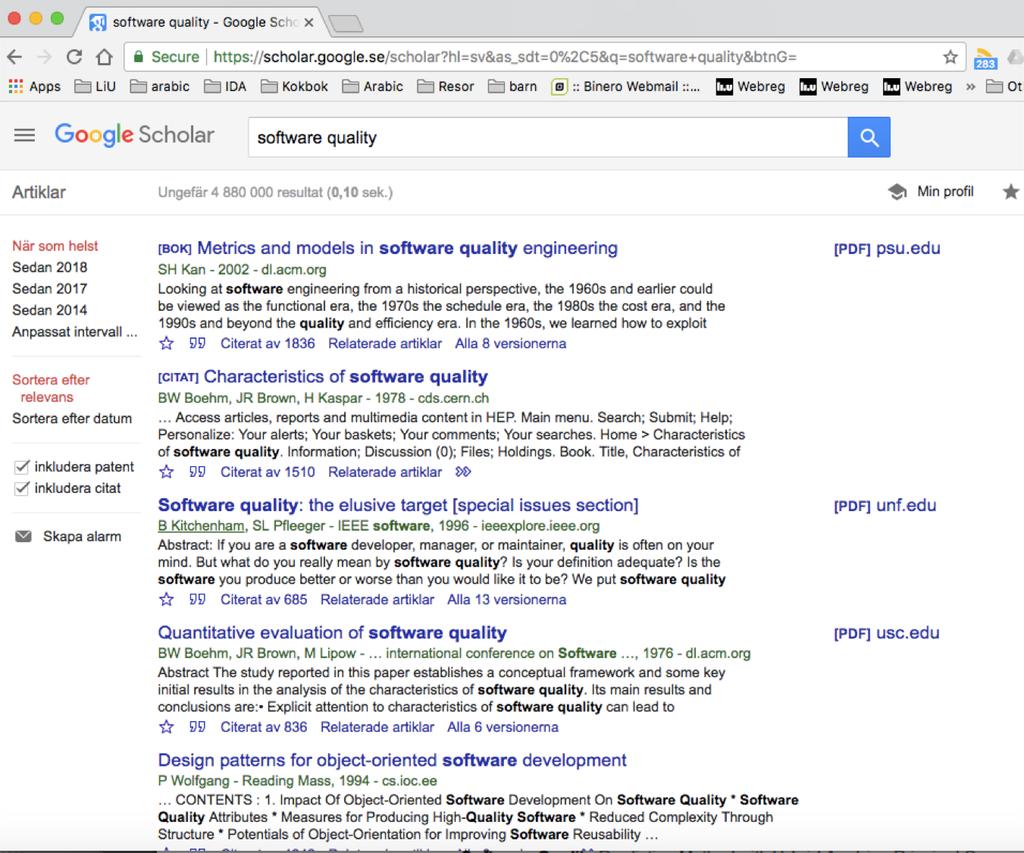Viewport: 1024px width, 853px height.
Task: Click Citerat av 1836
Action: tap(268, 344)
